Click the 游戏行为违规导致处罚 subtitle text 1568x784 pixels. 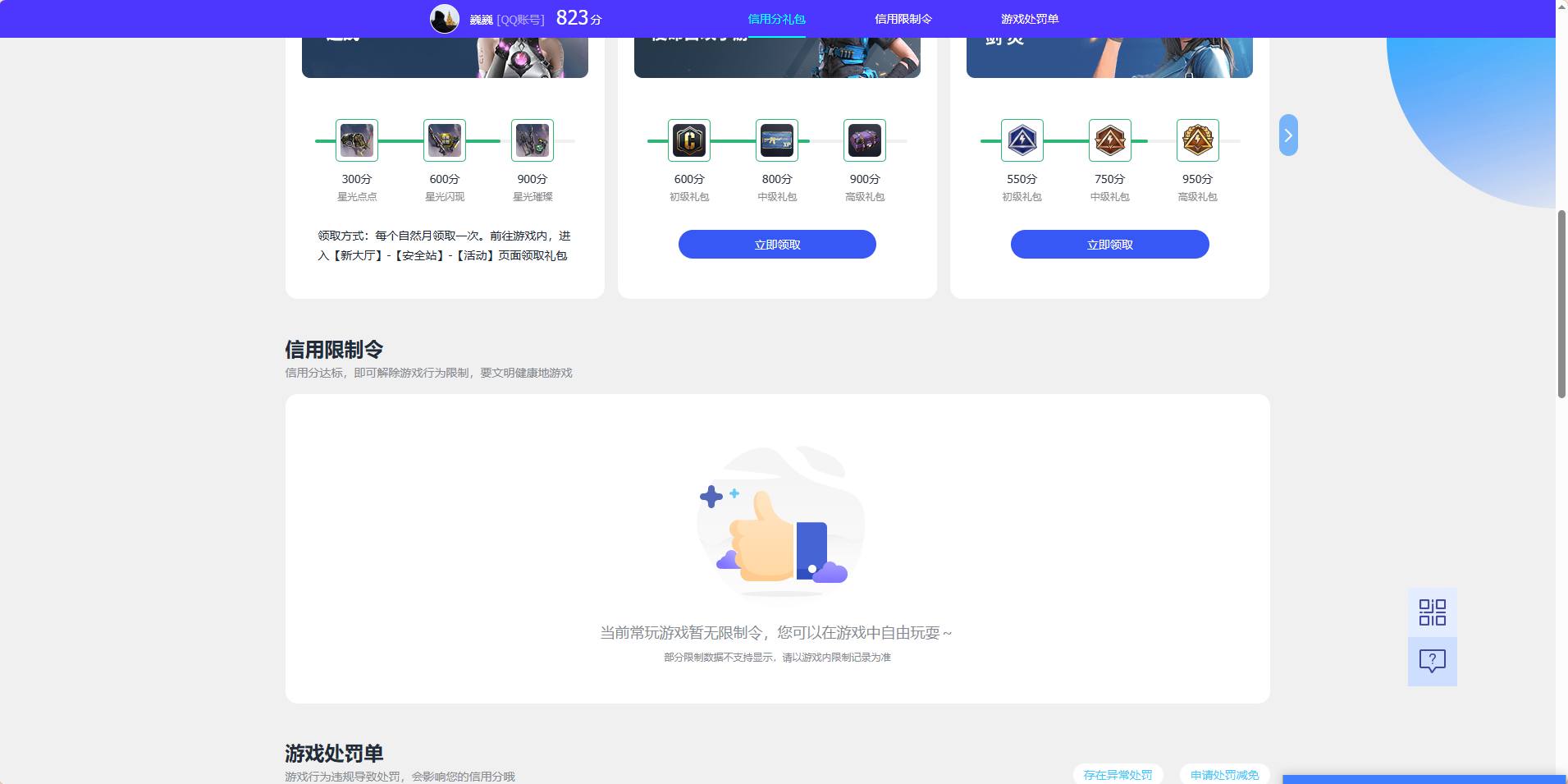(400, 777)
